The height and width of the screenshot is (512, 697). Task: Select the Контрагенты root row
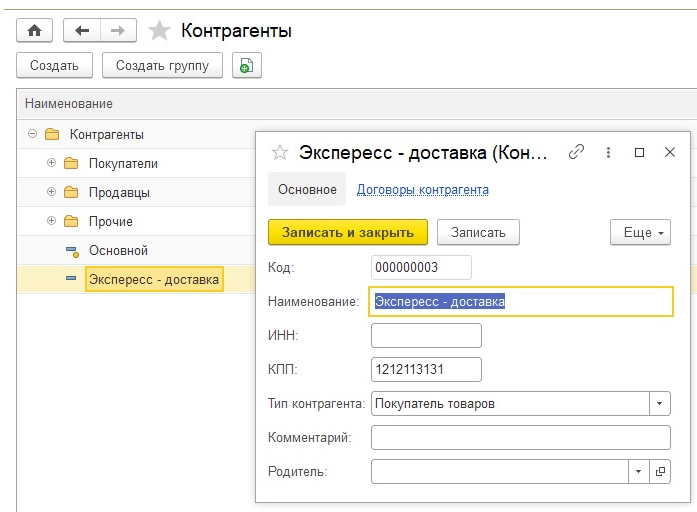pyautogui.click(x=136, y=134)
